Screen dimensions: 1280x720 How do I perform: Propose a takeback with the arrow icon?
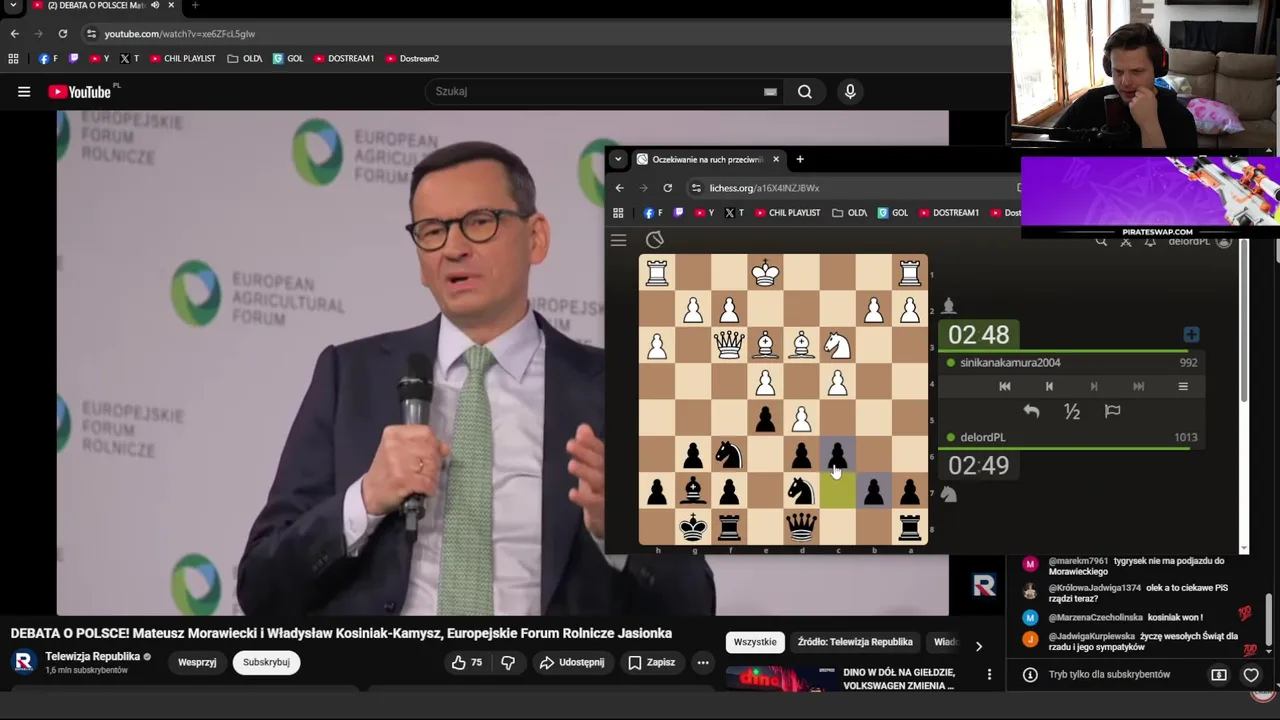[1032, 412]
